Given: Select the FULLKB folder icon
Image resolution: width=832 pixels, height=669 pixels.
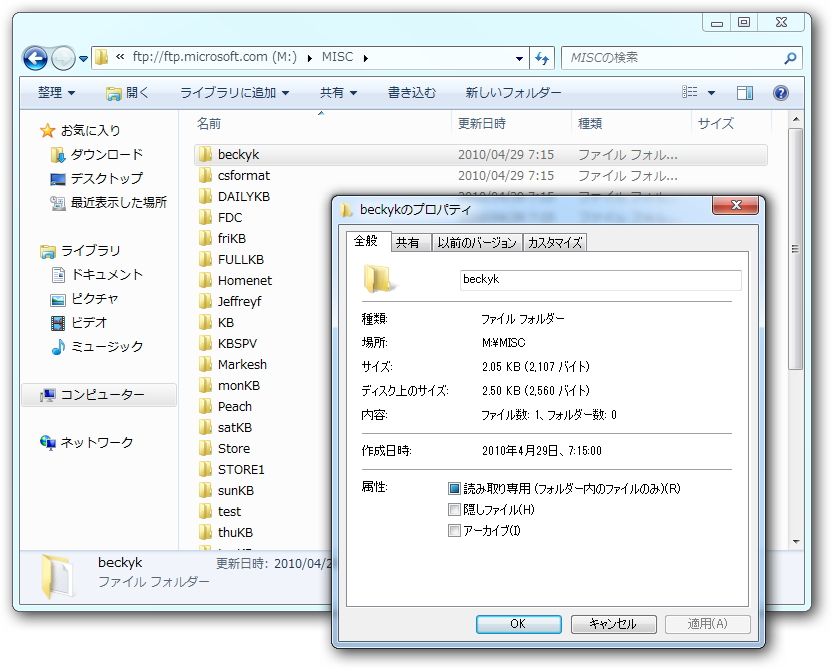Looking at the screenshot, I should point(205,259).
